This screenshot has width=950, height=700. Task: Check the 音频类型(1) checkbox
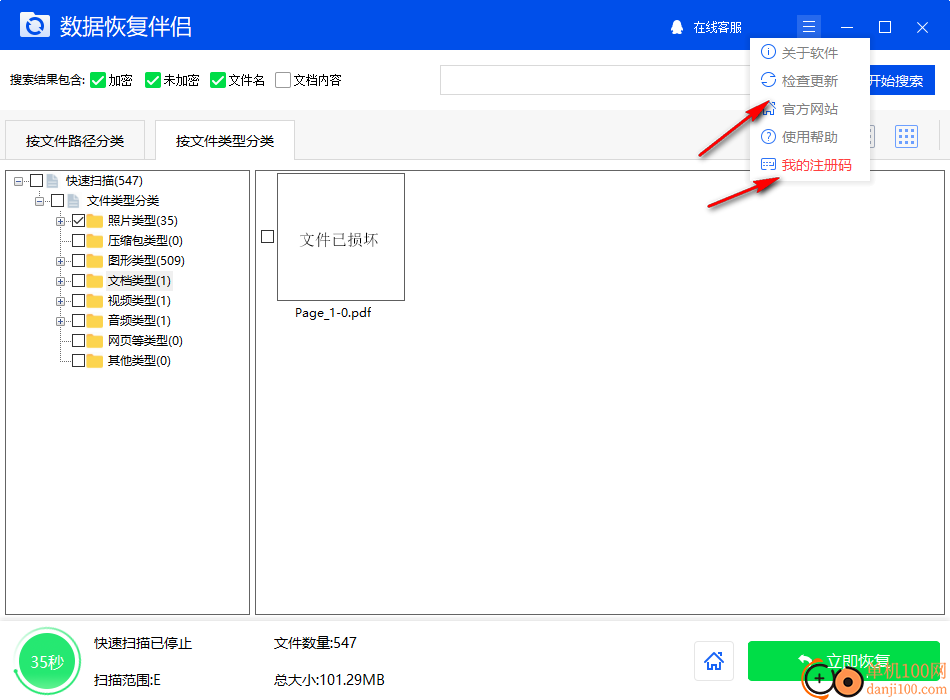[78, 320]
